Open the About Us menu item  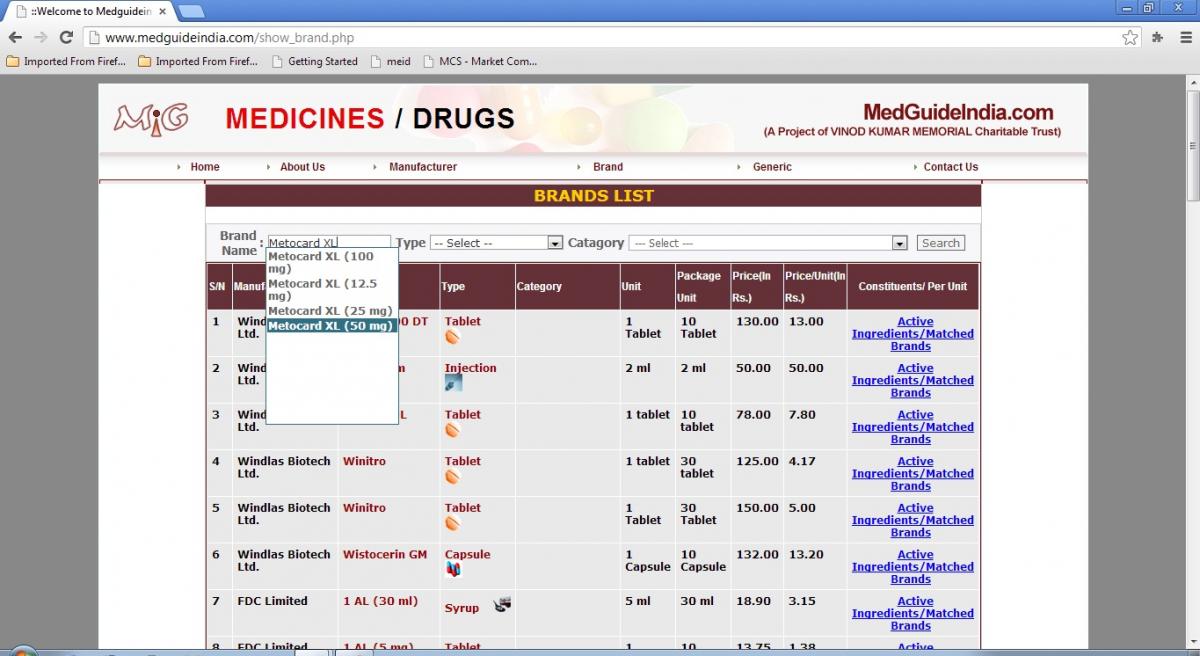[302, 167]
